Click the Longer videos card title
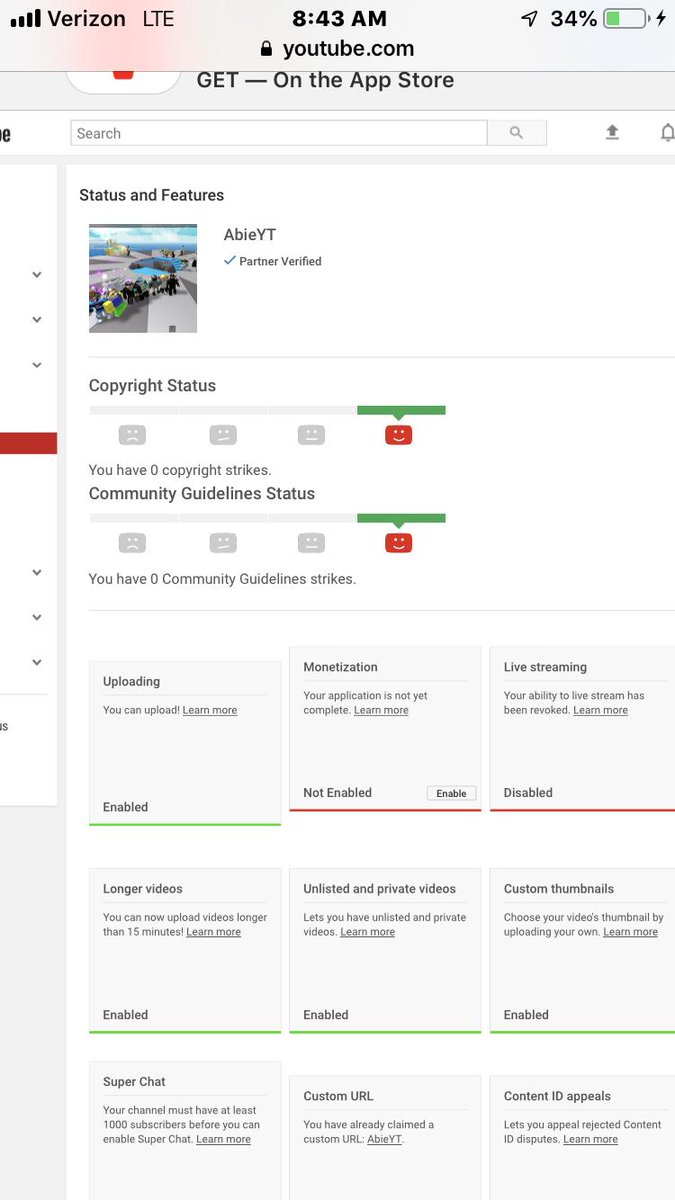The height and width of the screenshot is (1200, 675). (x=142, y=889)
